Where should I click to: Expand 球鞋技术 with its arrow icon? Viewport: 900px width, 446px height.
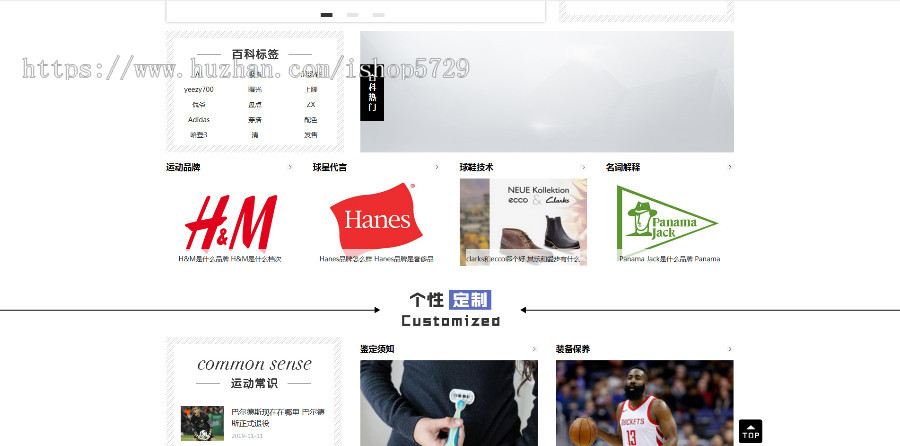tap(583, 167)
